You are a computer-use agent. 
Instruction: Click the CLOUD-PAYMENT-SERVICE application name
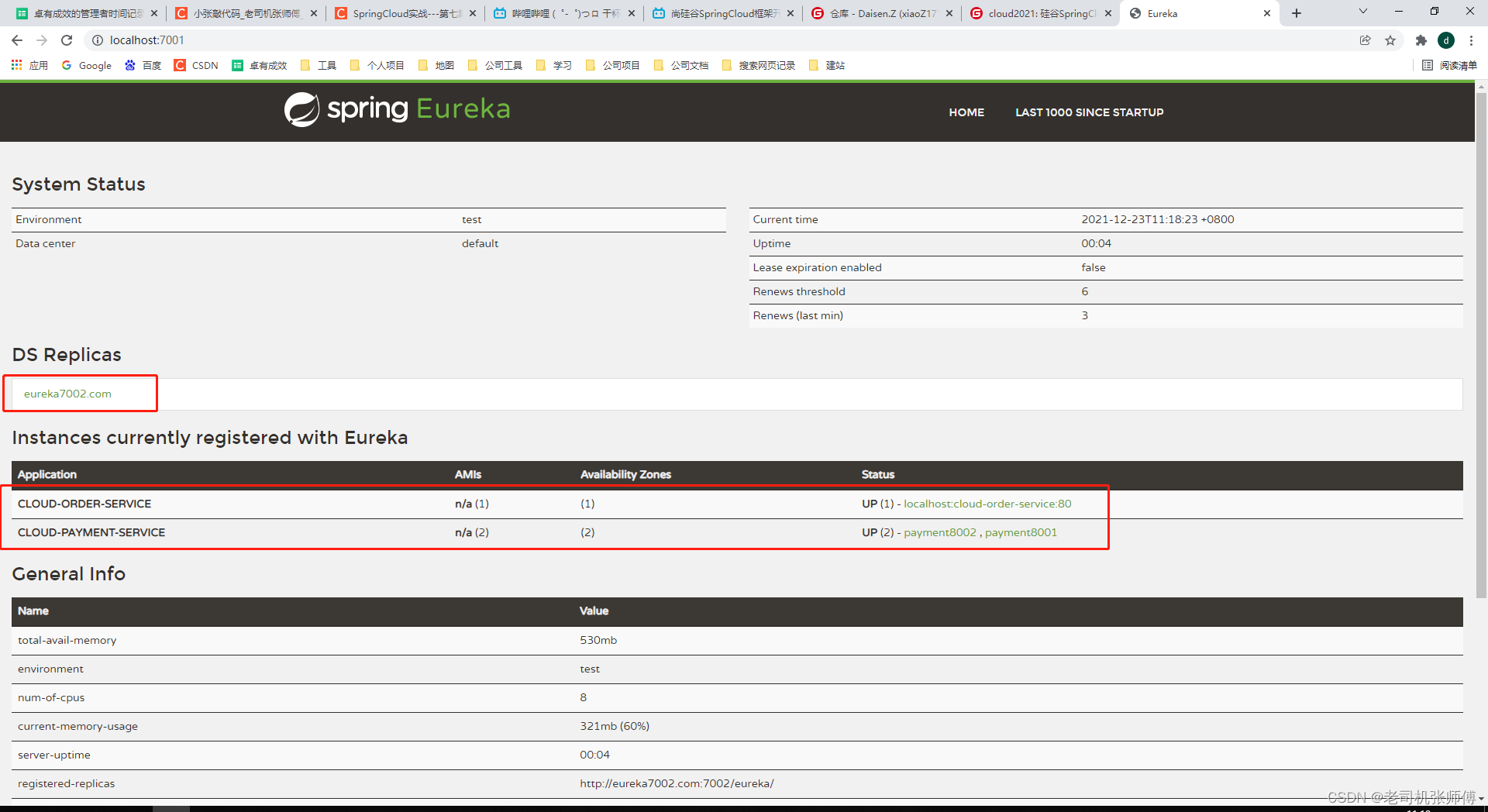tap(91, 532)
